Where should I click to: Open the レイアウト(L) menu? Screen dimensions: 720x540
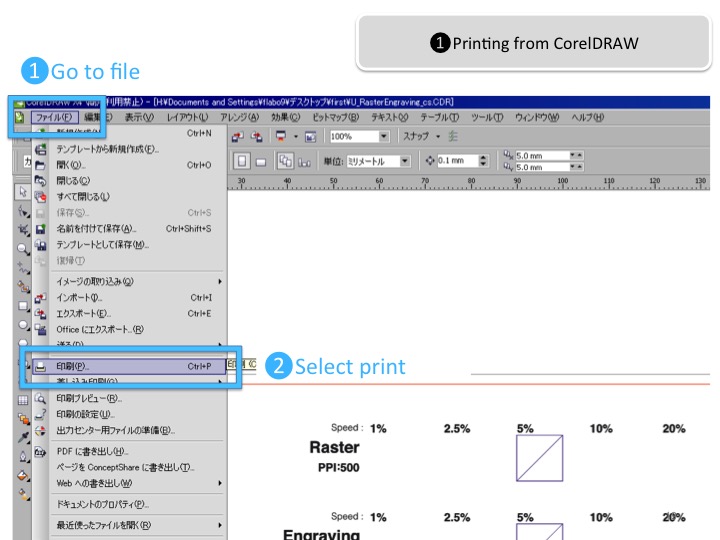(x=187, y=117)
